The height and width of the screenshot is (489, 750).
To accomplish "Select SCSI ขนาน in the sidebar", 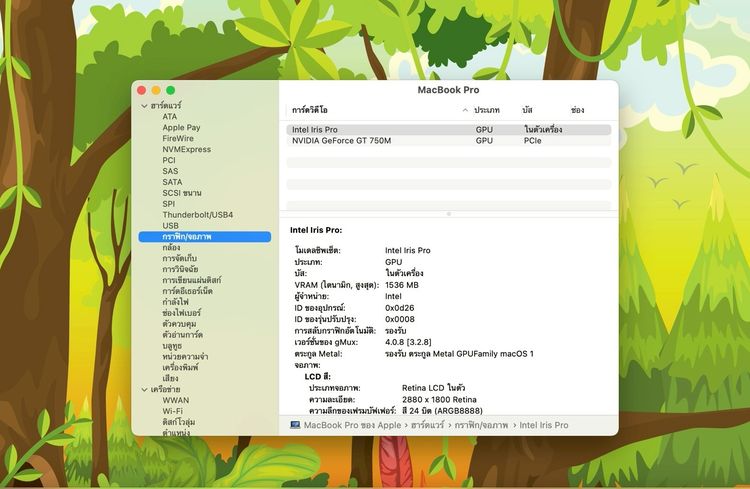I will tap(182, 193).
